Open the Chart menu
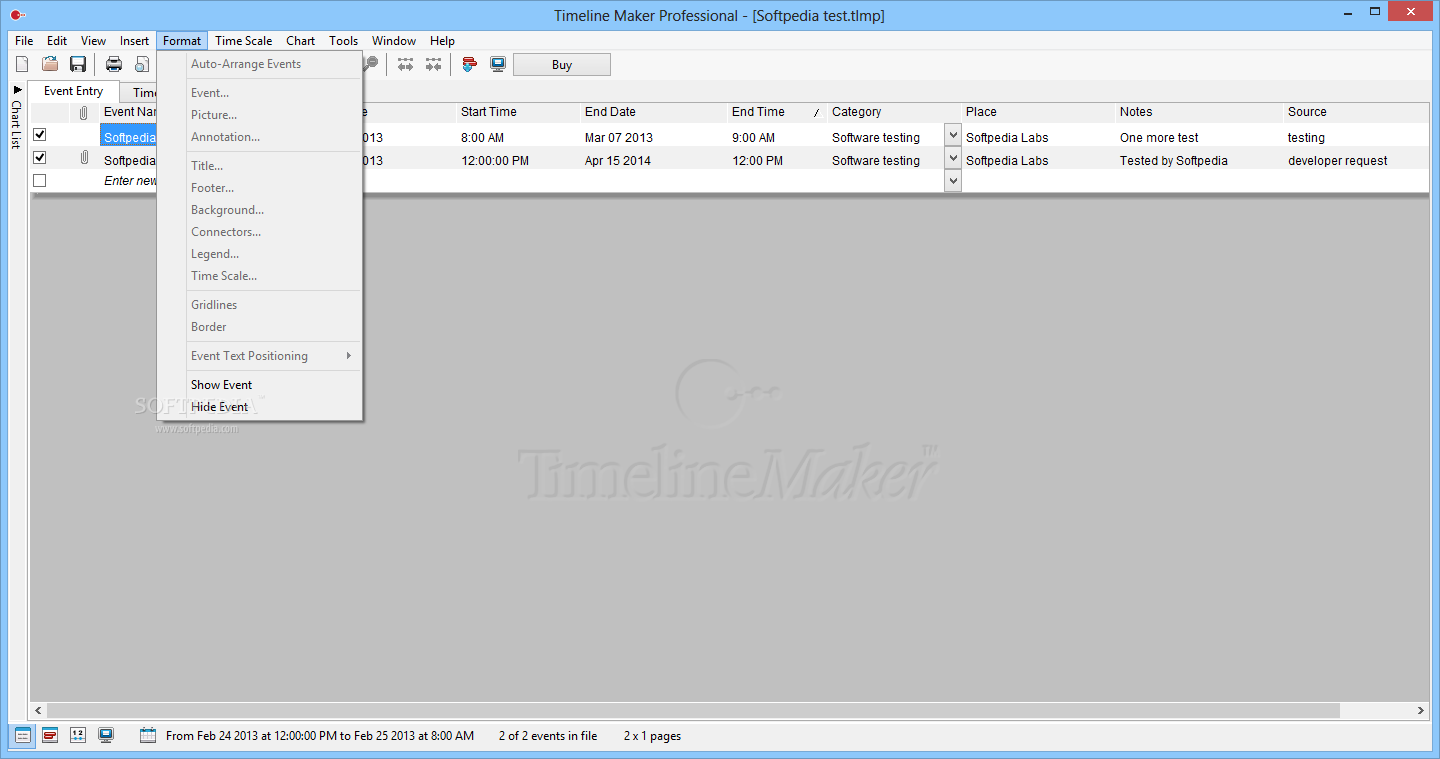 click(301, 41)
